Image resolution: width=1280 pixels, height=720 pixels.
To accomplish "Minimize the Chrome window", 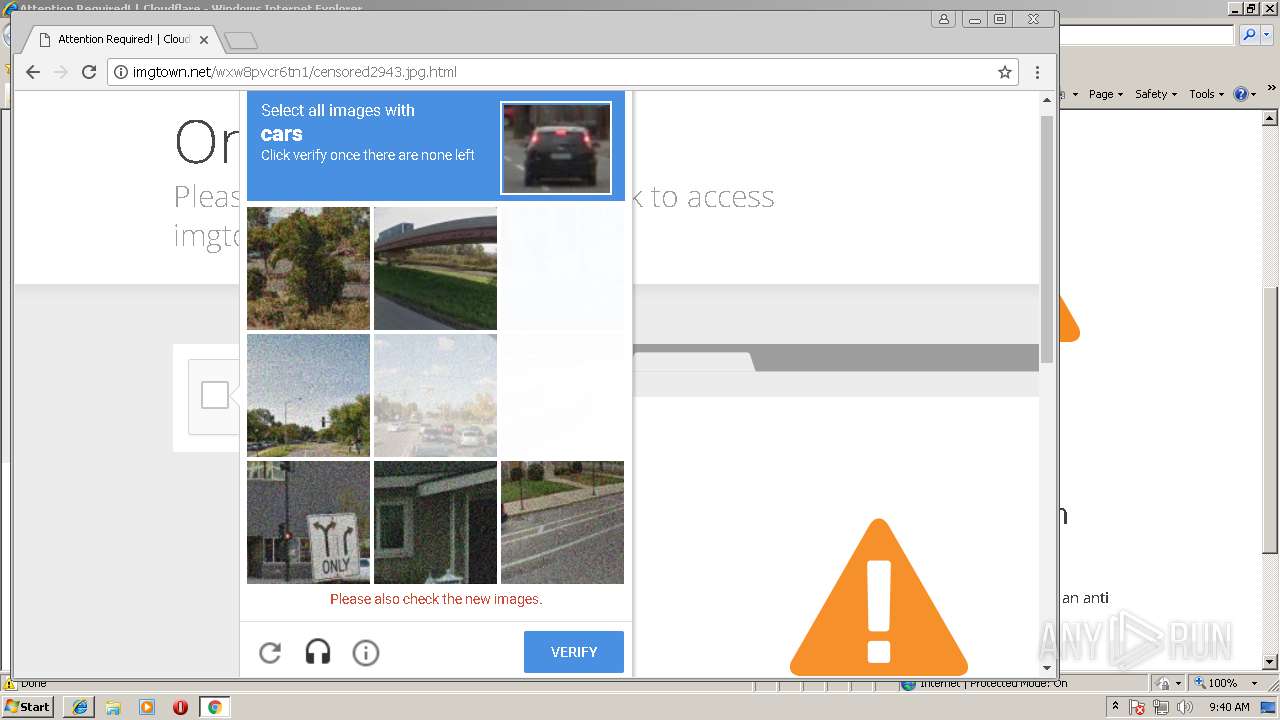I will point(974,19).
